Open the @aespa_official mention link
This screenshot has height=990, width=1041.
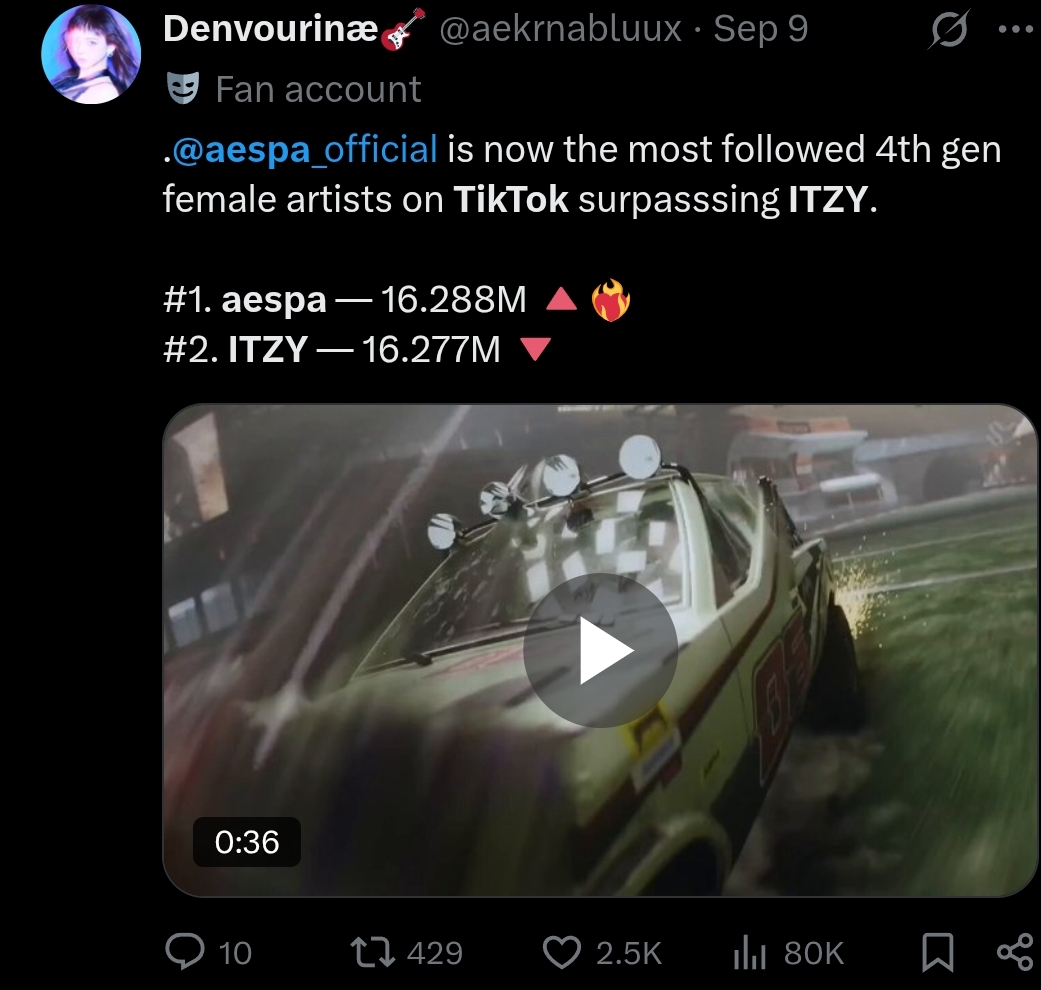(304, 149)
